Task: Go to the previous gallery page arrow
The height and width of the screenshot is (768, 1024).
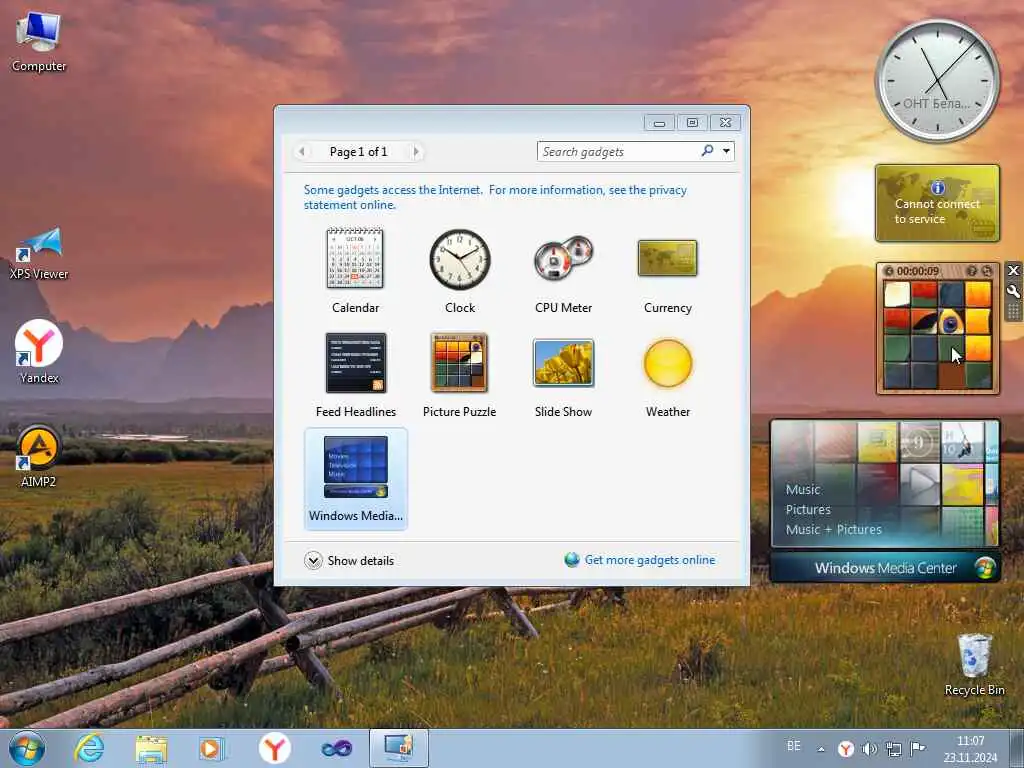Action: point(301,152)
